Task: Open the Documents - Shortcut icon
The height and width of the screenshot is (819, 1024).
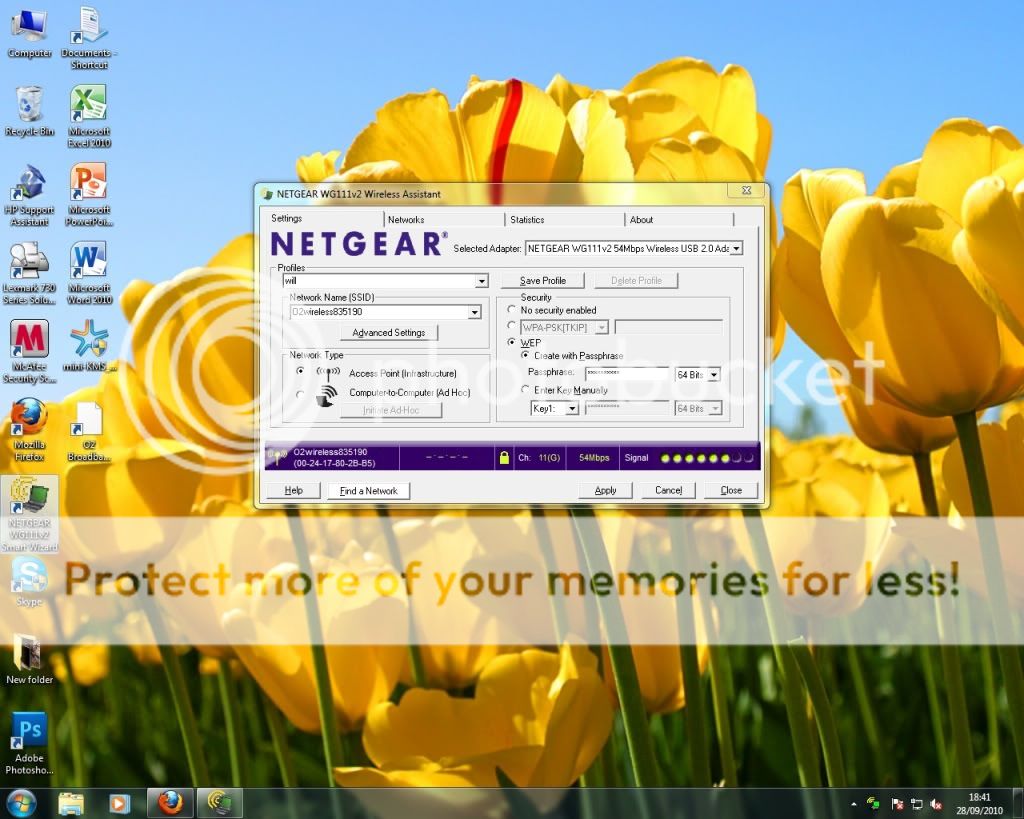Action: coord(89,38)
